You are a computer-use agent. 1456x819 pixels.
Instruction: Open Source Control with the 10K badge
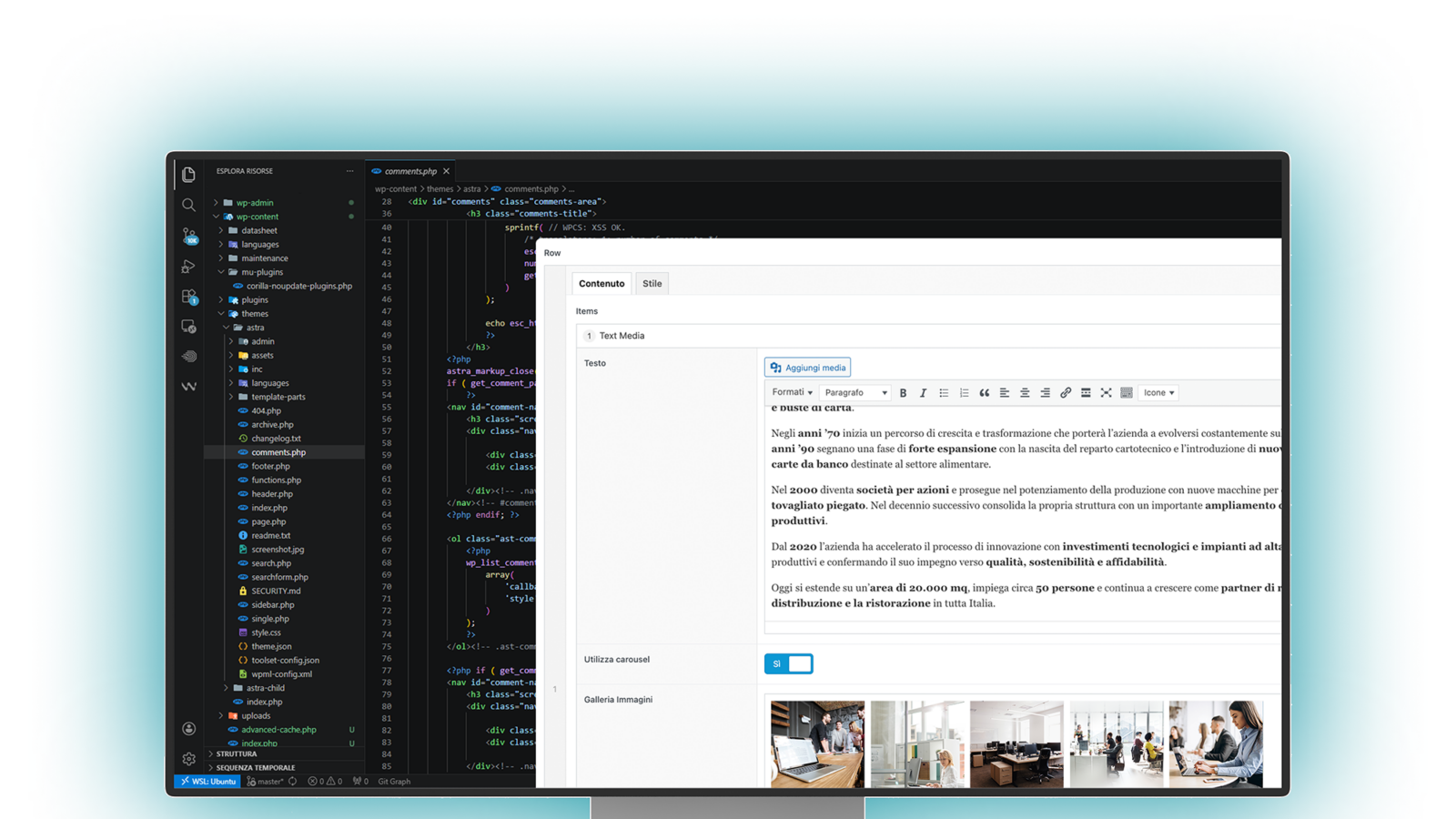(x=189, y=236)
